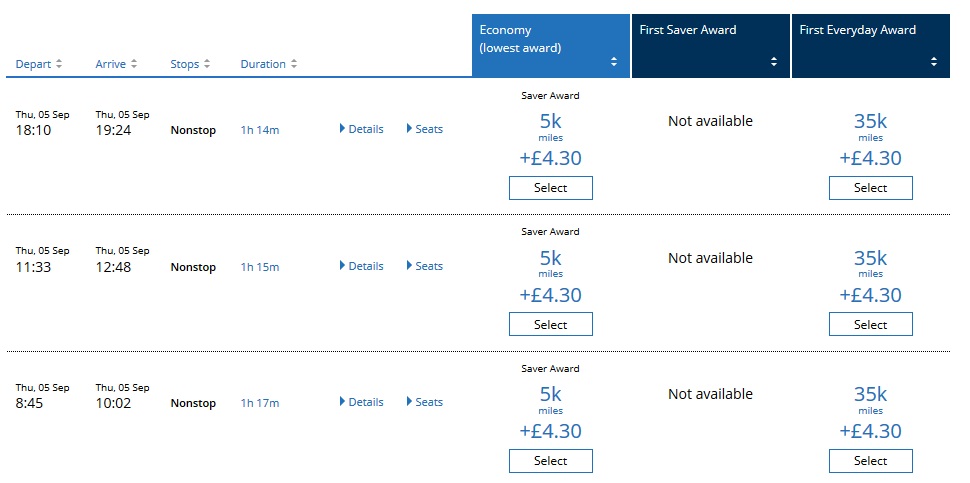The height and width of the screenshot is (483, 970).
Task: Sort by First Everyday Award arrows
Action: click(x=934, y=62)
